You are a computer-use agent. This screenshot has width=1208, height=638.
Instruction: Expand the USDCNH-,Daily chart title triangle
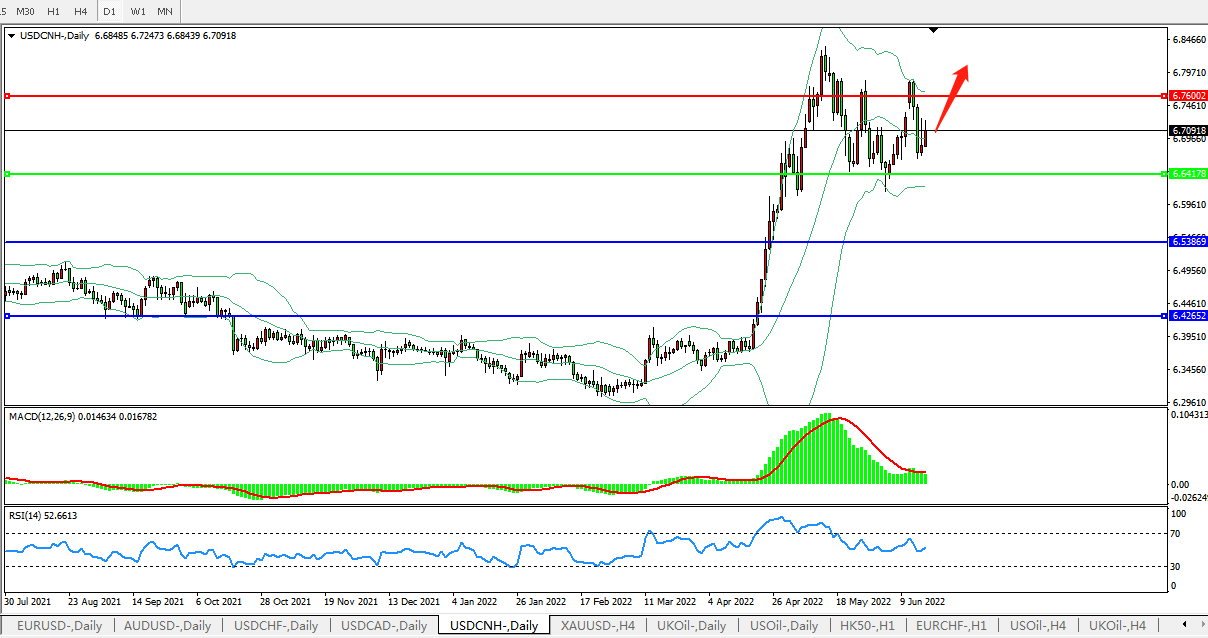click(12, 36)
